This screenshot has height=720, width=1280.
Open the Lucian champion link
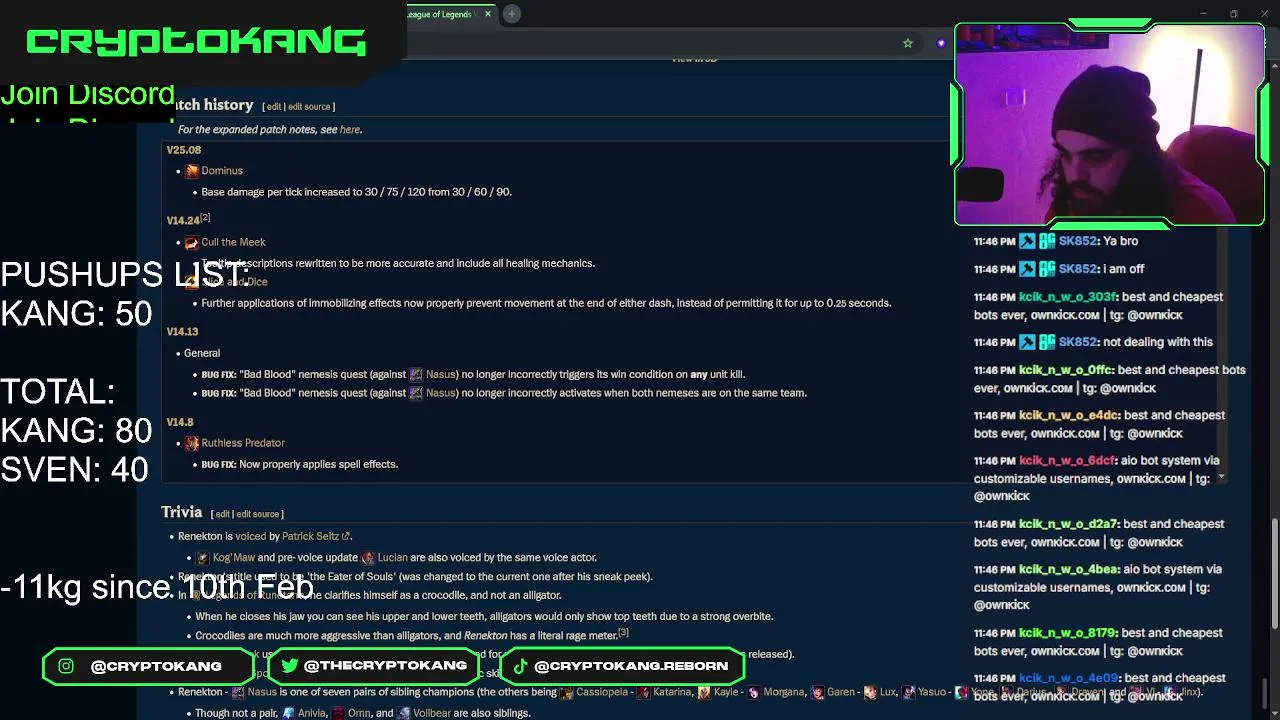click(x=393, y=558)
